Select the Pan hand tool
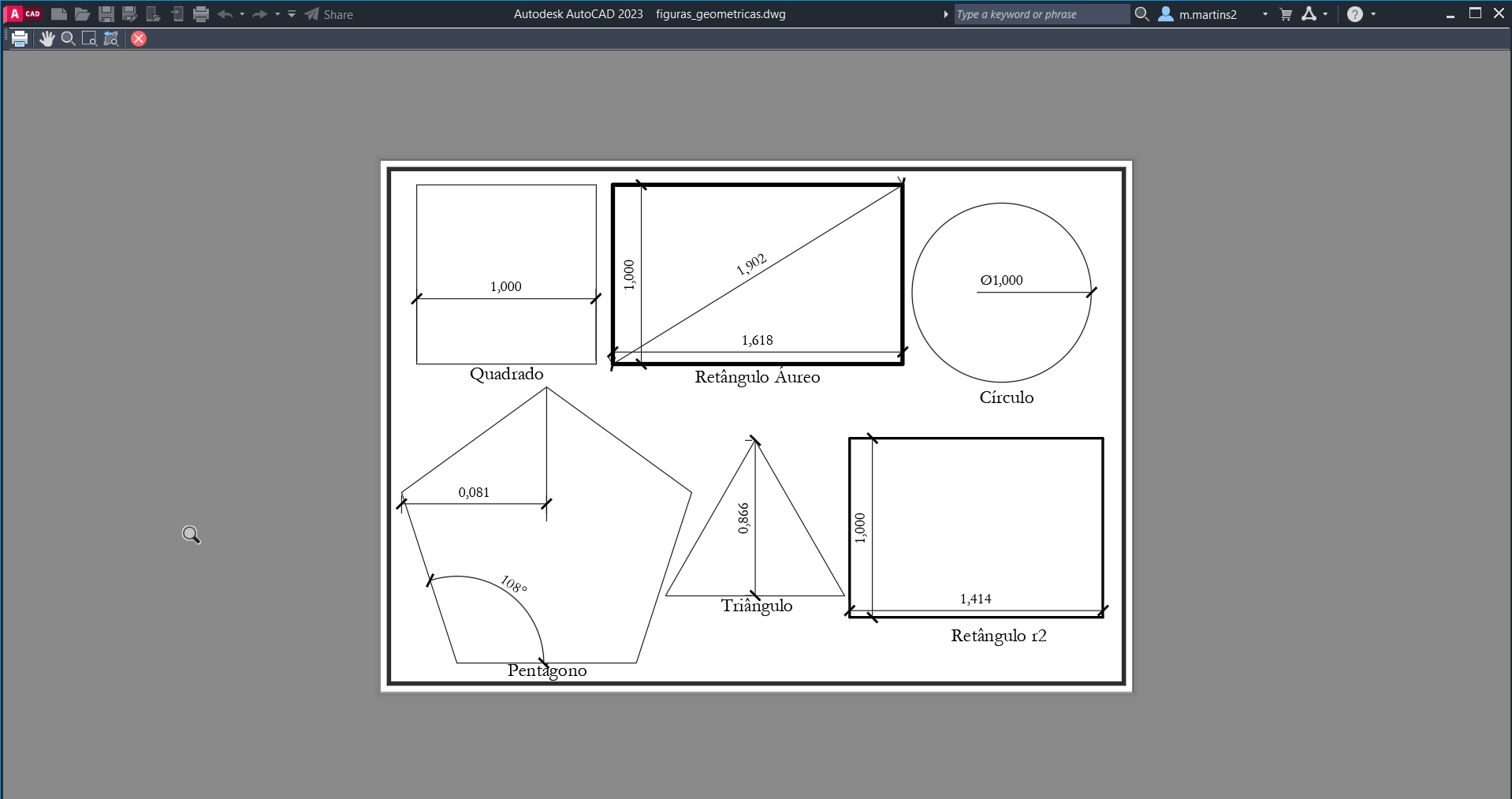 coord(47,39)
